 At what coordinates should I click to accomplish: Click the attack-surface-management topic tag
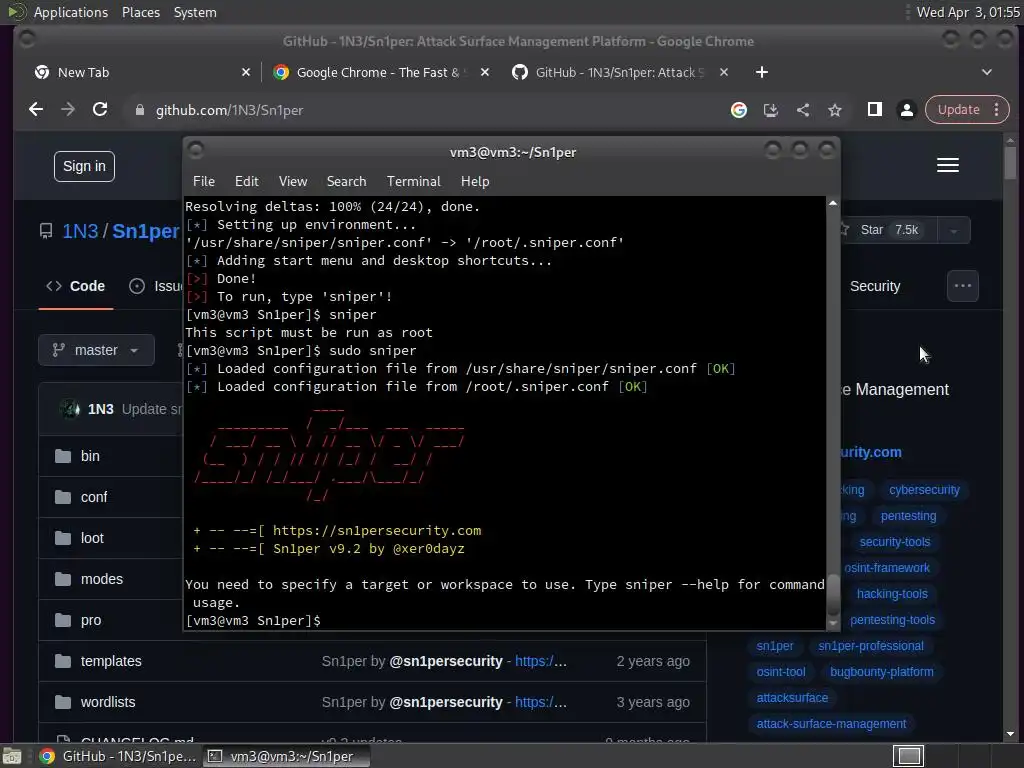pos(831,724)
